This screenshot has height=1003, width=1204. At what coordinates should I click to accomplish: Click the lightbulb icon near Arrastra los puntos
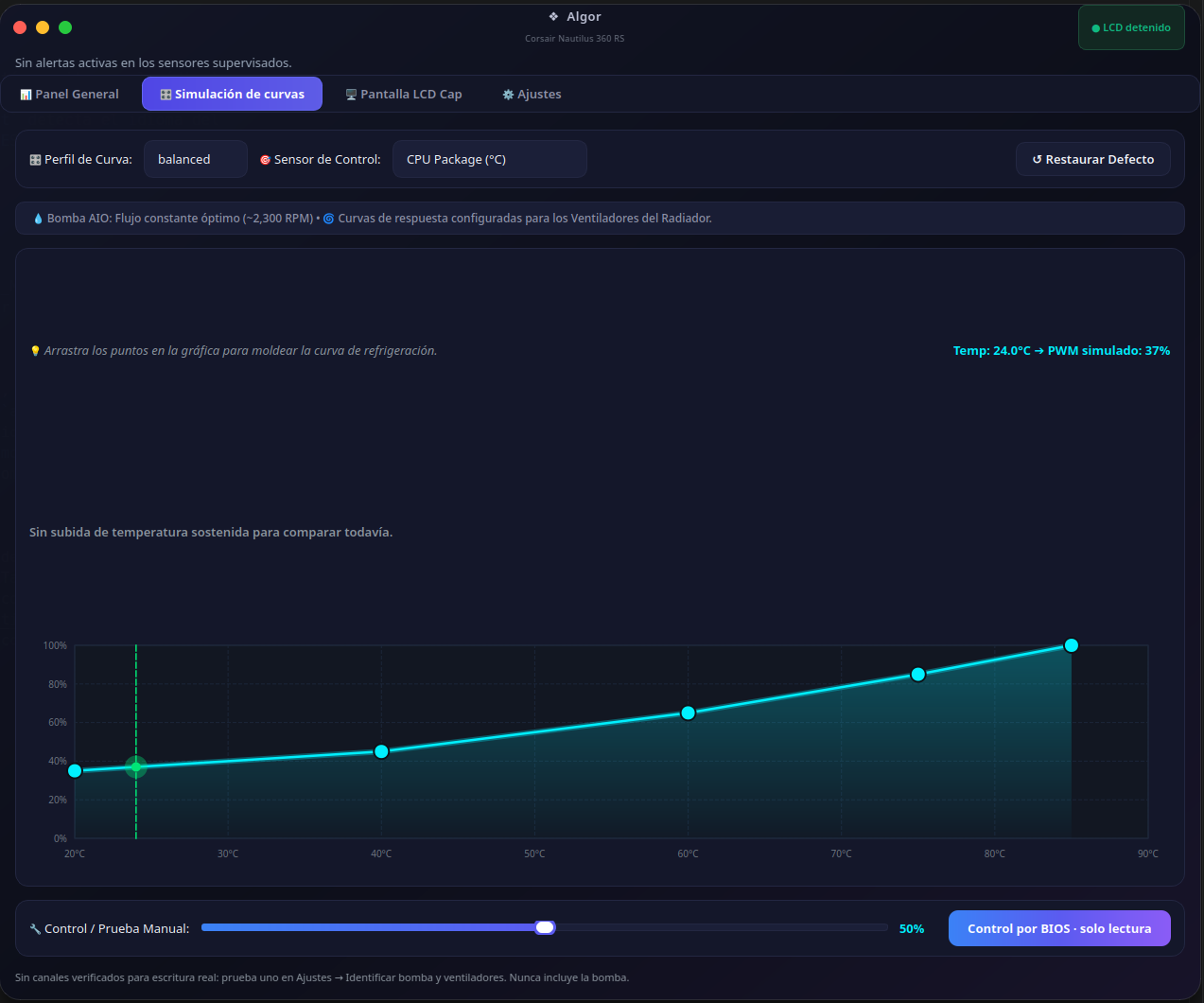(x=35, y=351)
